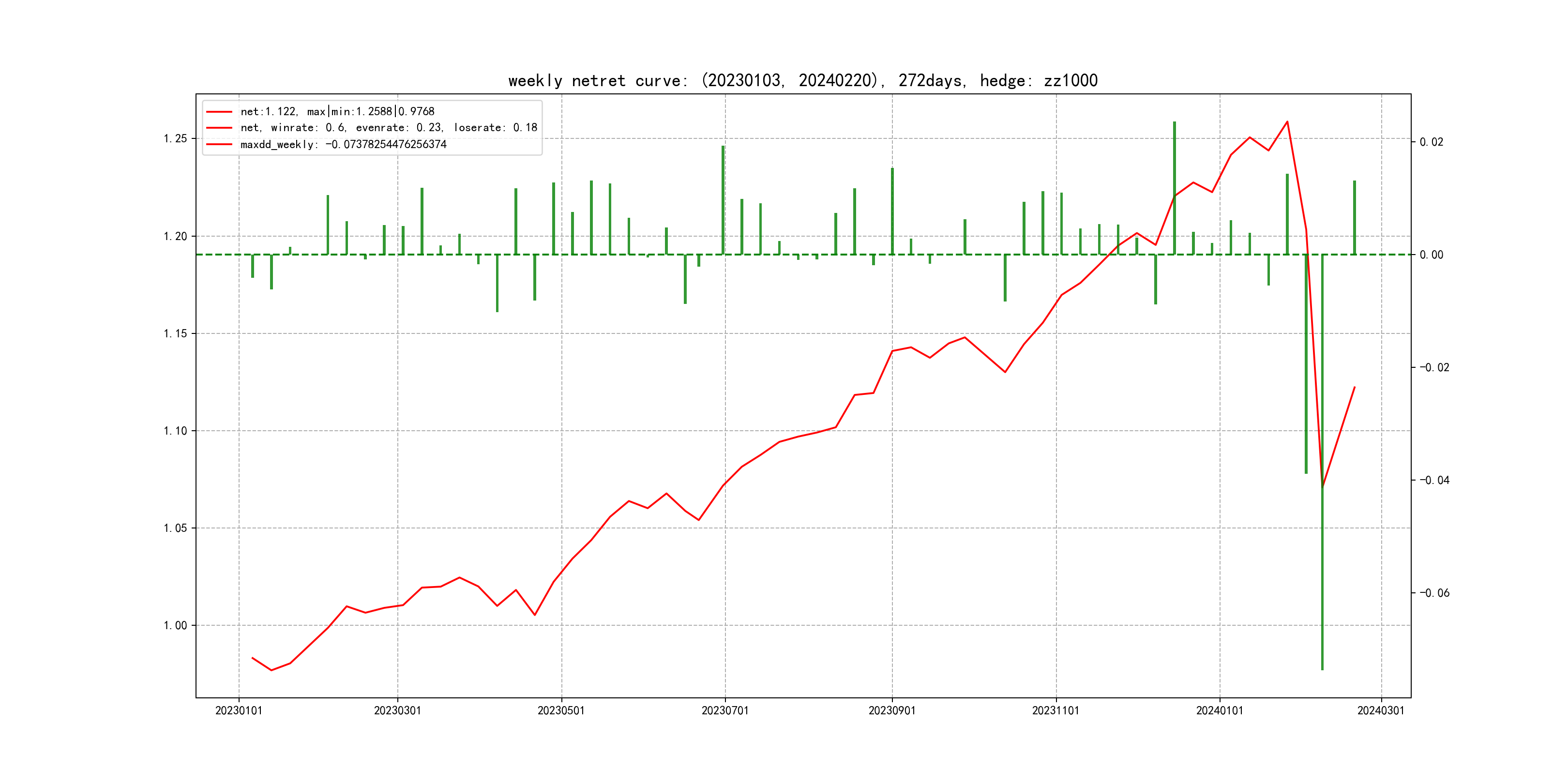Viewport: 1568px width, 784px height.
Task: Click the 20230901 x-axis label
Action: (892, 710)
